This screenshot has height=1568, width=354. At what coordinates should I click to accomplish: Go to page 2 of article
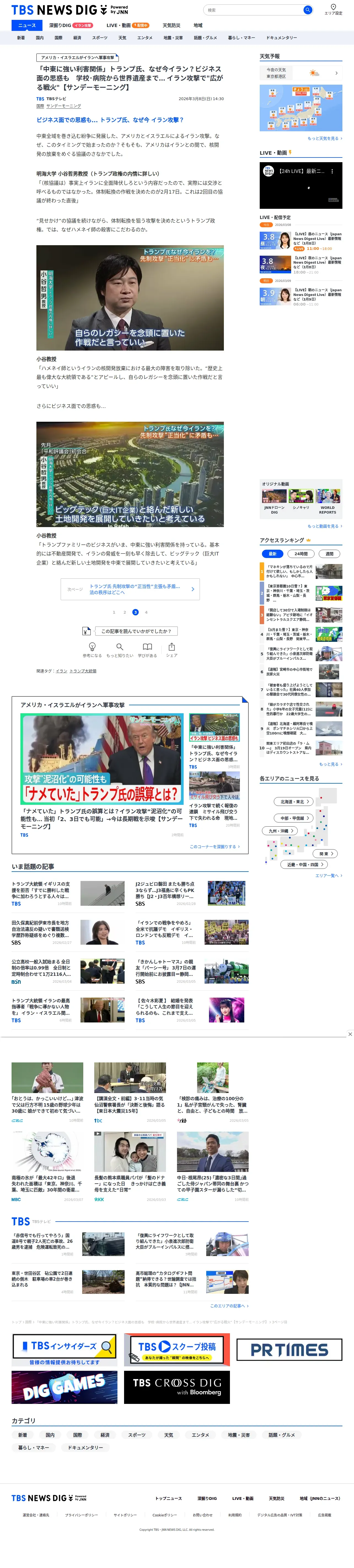[x=125, y=612]
